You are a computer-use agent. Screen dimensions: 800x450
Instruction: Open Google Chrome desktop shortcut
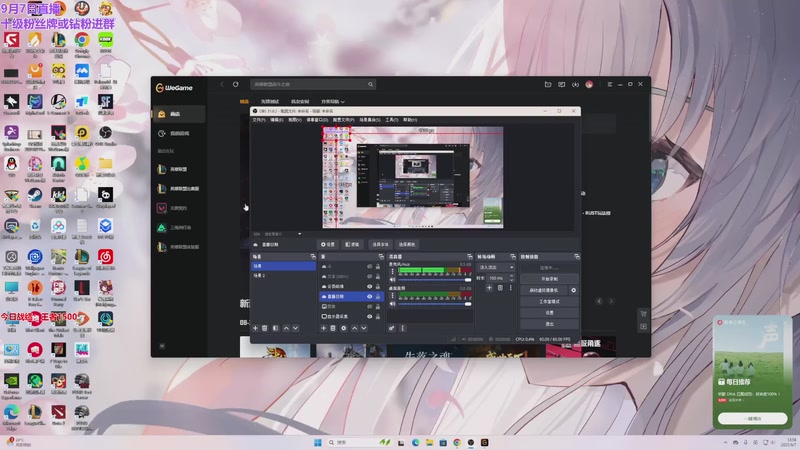point(82,44)
